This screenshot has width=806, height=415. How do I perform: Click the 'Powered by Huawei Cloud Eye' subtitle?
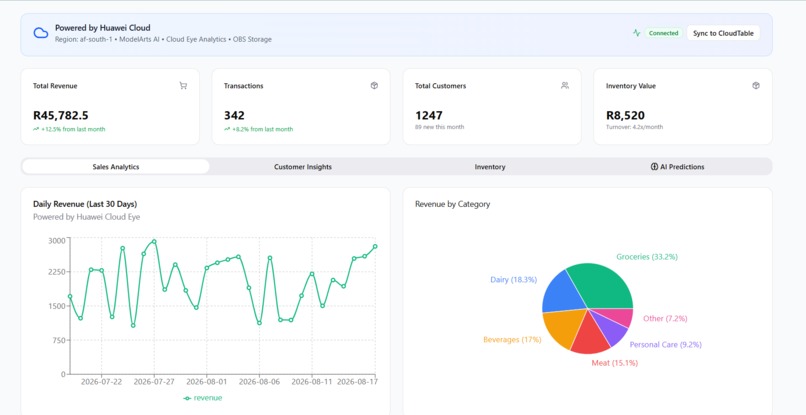(x=86, y=217)
